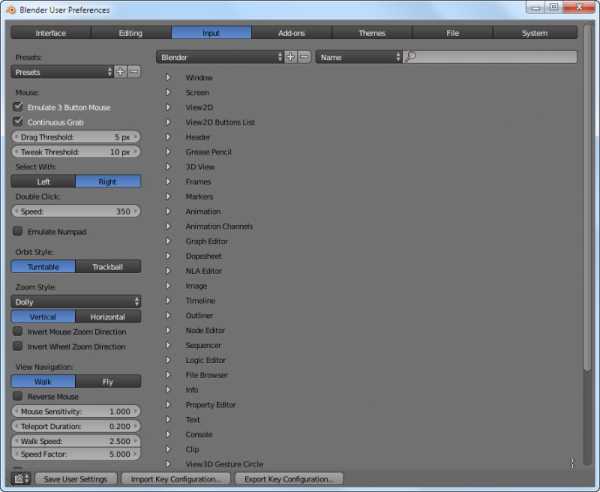Remove the selected input preset
The height and width of the screenshot is (492, 600).
tap(134, 72)
